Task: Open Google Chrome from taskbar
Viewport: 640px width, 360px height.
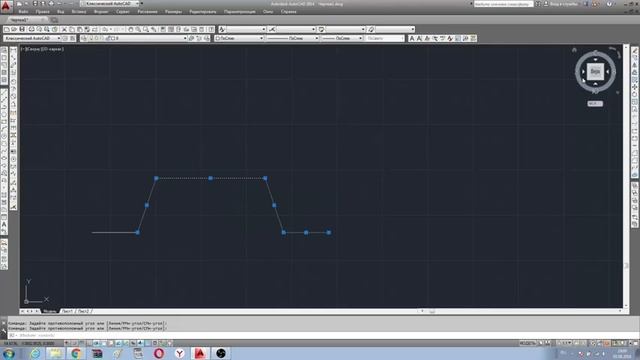Action: [76, 353]
